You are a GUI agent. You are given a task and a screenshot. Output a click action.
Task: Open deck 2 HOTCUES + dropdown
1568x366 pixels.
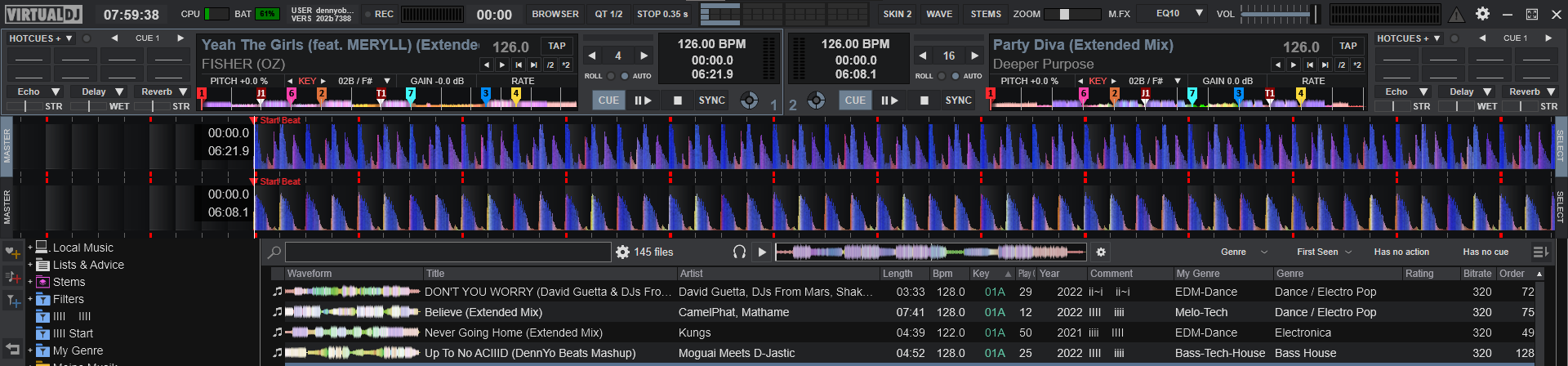tap(1409, 38)
